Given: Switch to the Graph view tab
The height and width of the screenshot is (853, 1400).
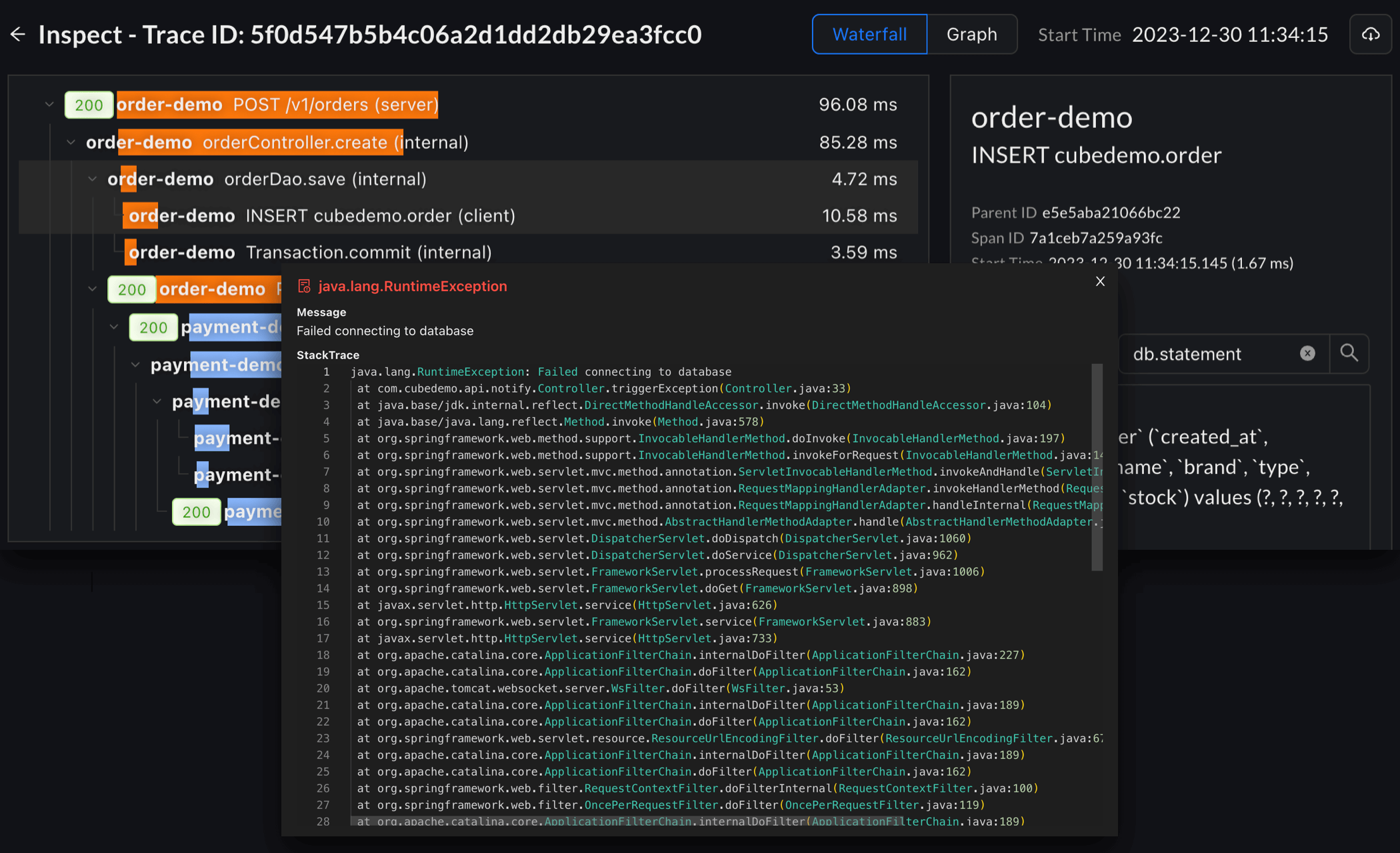Looking at the screenshot, I should click(x=971, y=35).
